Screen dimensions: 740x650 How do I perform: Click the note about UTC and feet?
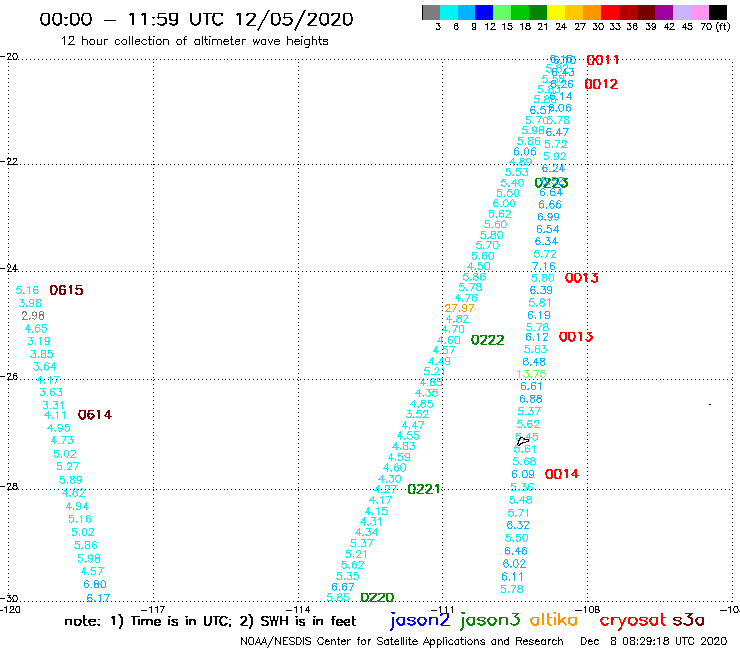pos(210,621)
